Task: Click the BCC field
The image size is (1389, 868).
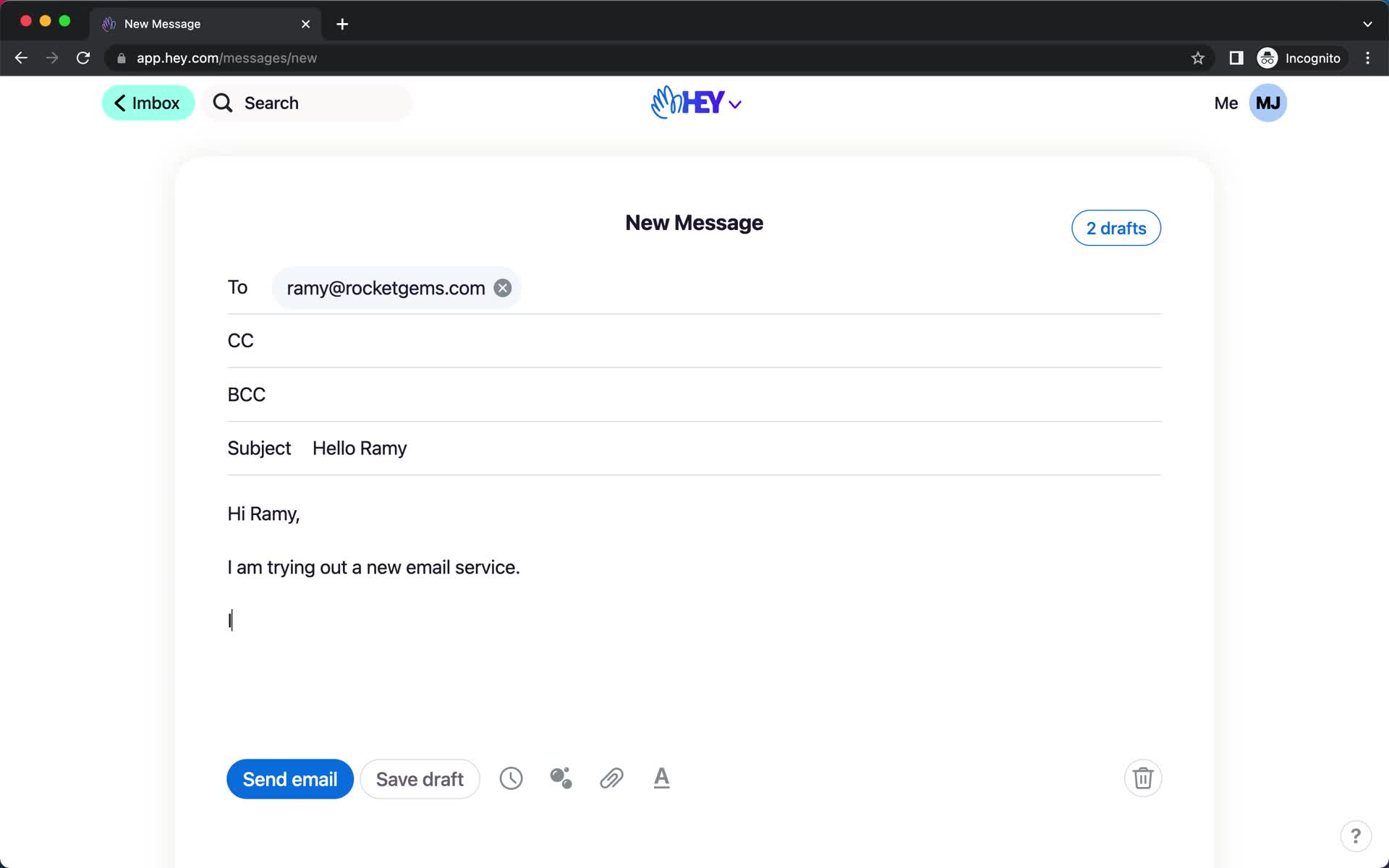Action: (694, 393)
